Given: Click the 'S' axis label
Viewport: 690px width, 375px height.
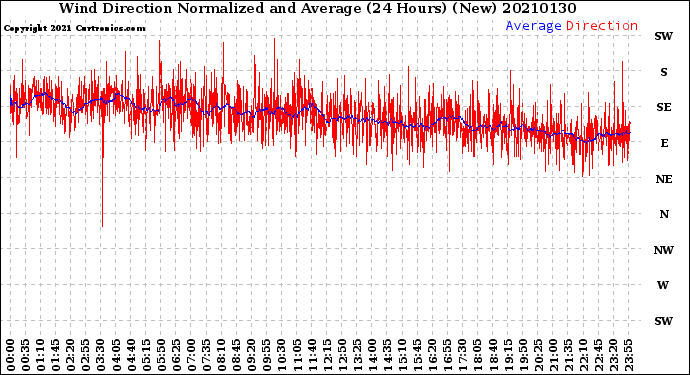Looking at the screenshot, I should (664, 72).
